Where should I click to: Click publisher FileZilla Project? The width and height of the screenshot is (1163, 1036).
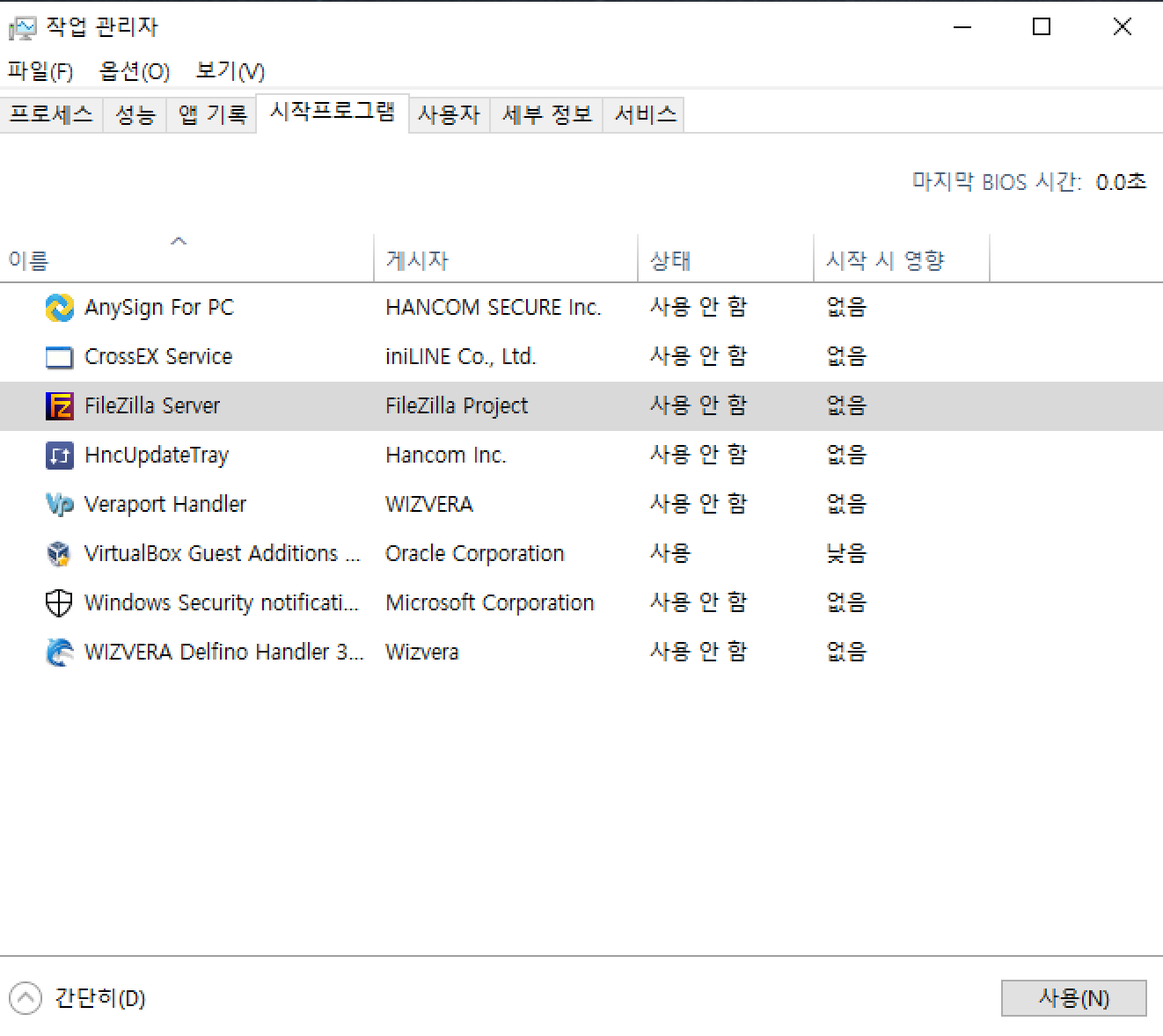point(457,405)
